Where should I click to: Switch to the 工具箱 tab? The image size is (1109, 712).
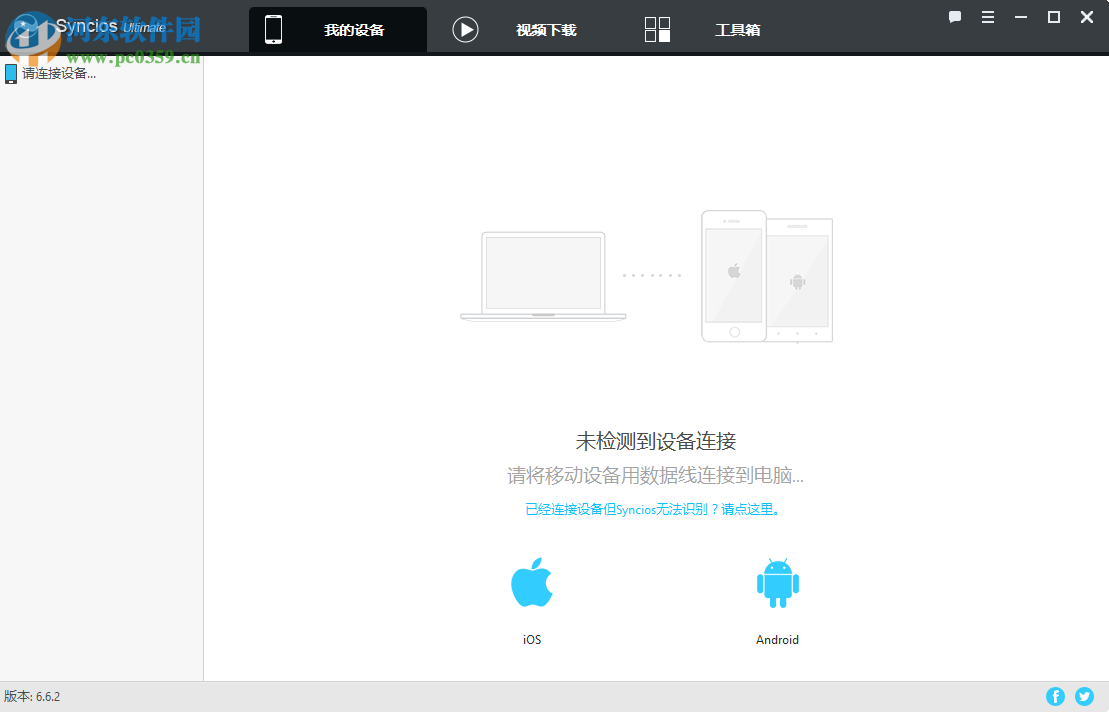[x=738, y=29]
